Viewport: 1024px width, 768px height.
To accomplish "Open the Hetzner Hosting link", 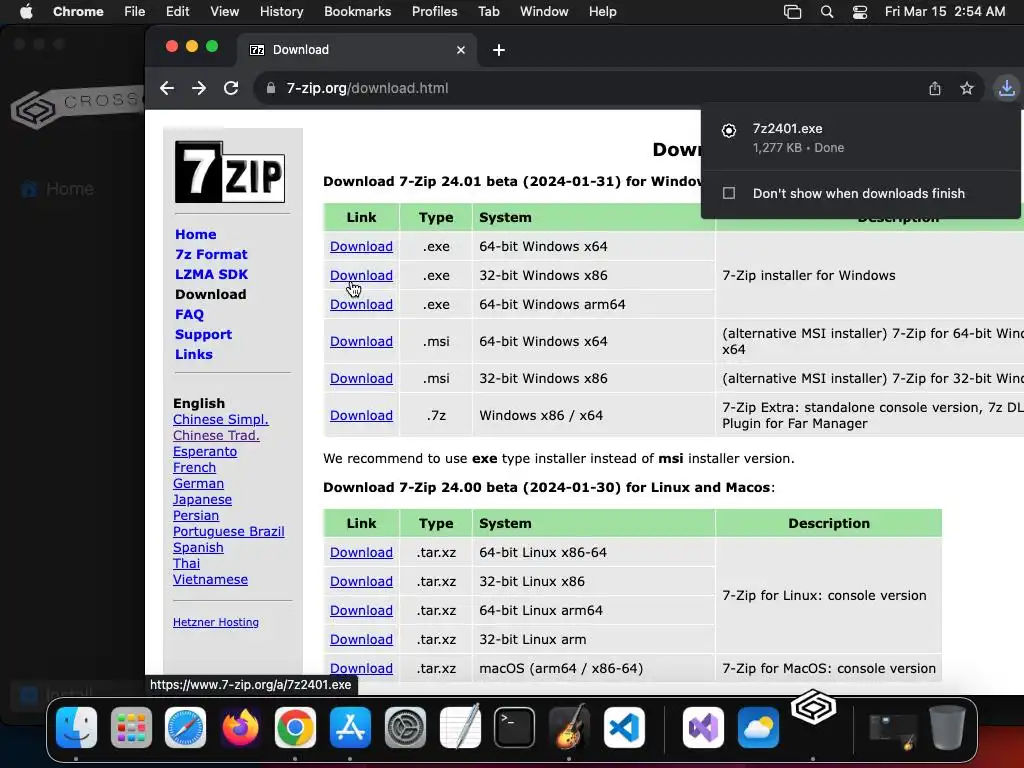I will 216,622.
